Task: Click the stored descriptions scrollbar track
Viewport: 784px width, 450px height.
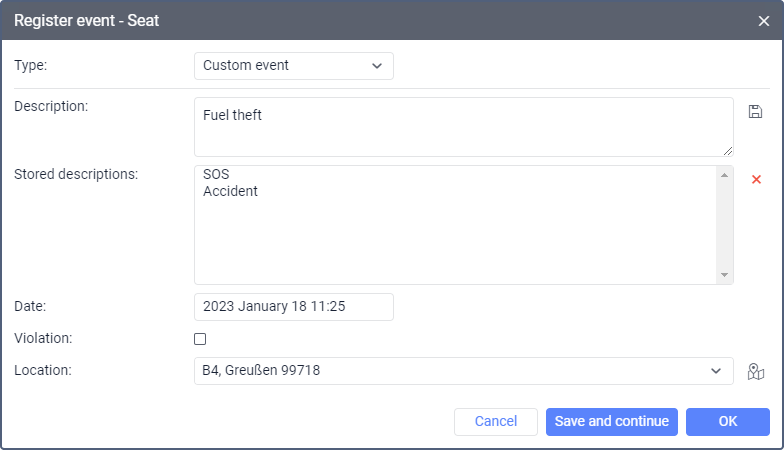Action: coord(725,225)
